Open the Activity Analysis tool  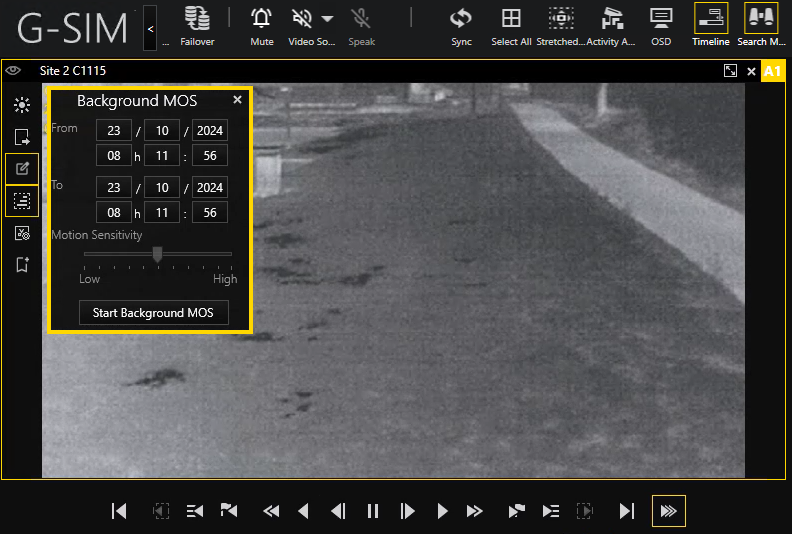pos(611,19)
